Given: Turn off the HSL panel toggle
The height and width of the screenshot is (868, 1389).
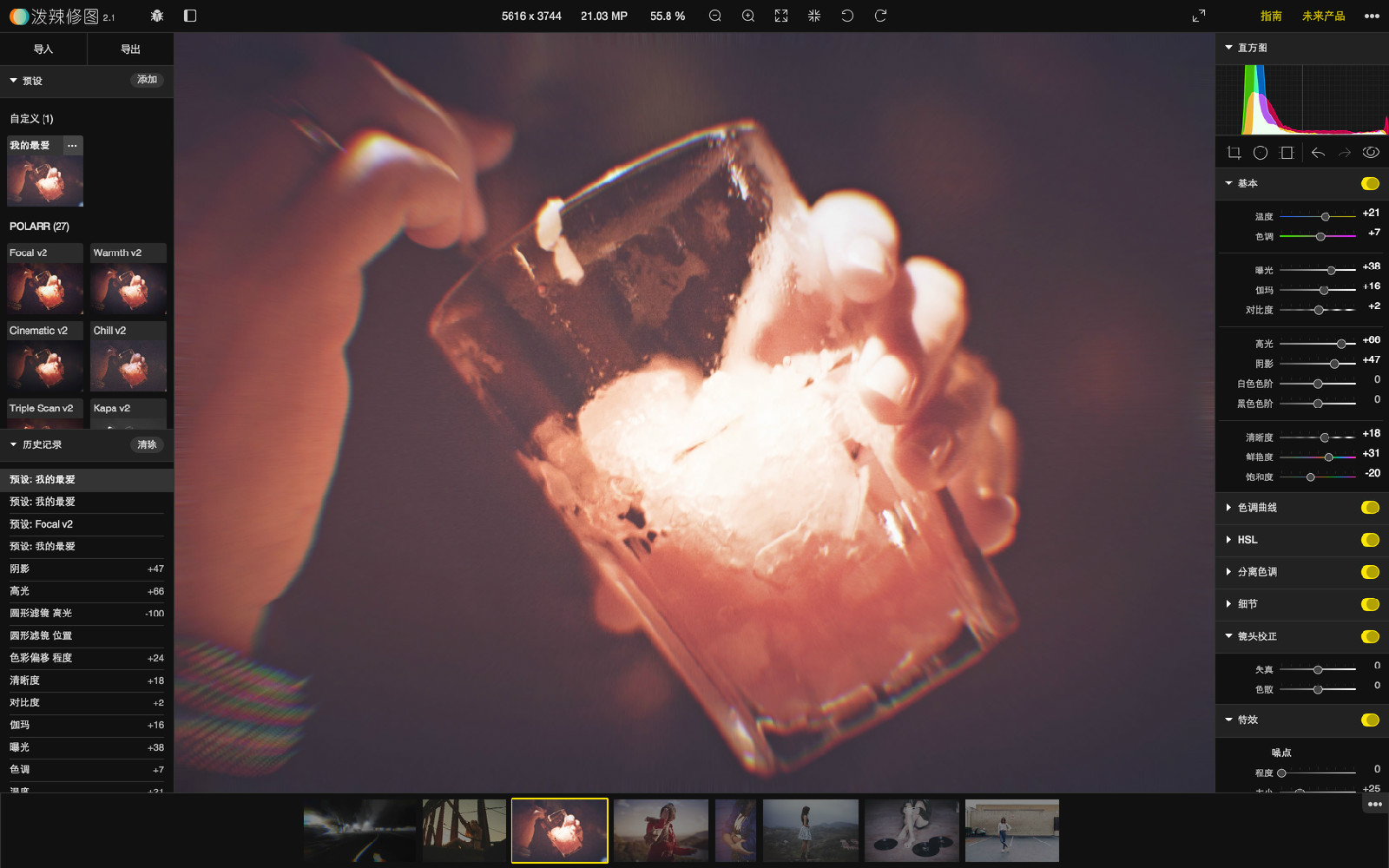Looking at the screenshot, I should pos(1371,540).
